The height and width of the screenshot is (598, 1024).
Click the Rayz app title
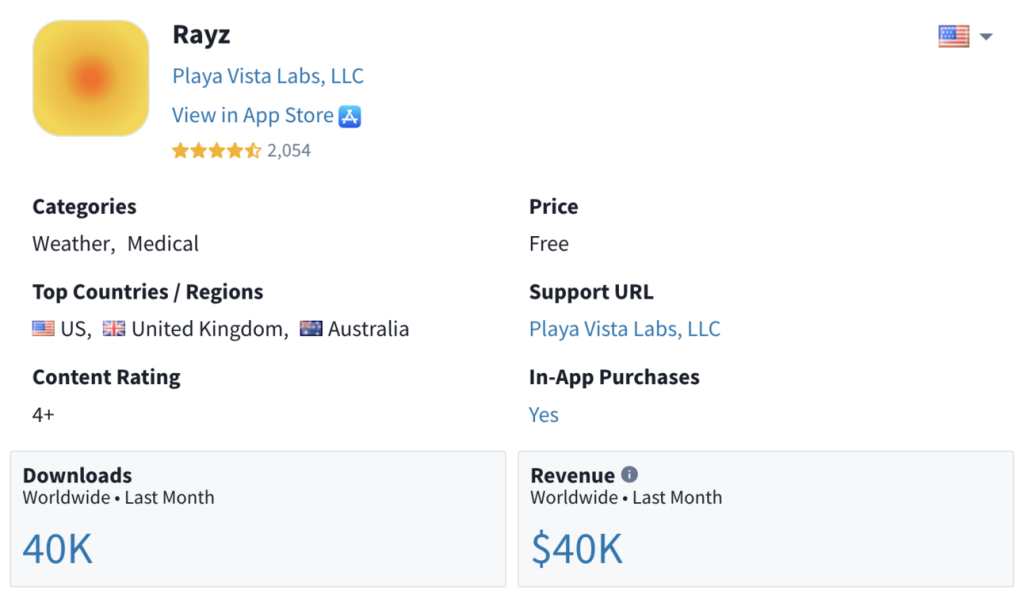(201, 35)
